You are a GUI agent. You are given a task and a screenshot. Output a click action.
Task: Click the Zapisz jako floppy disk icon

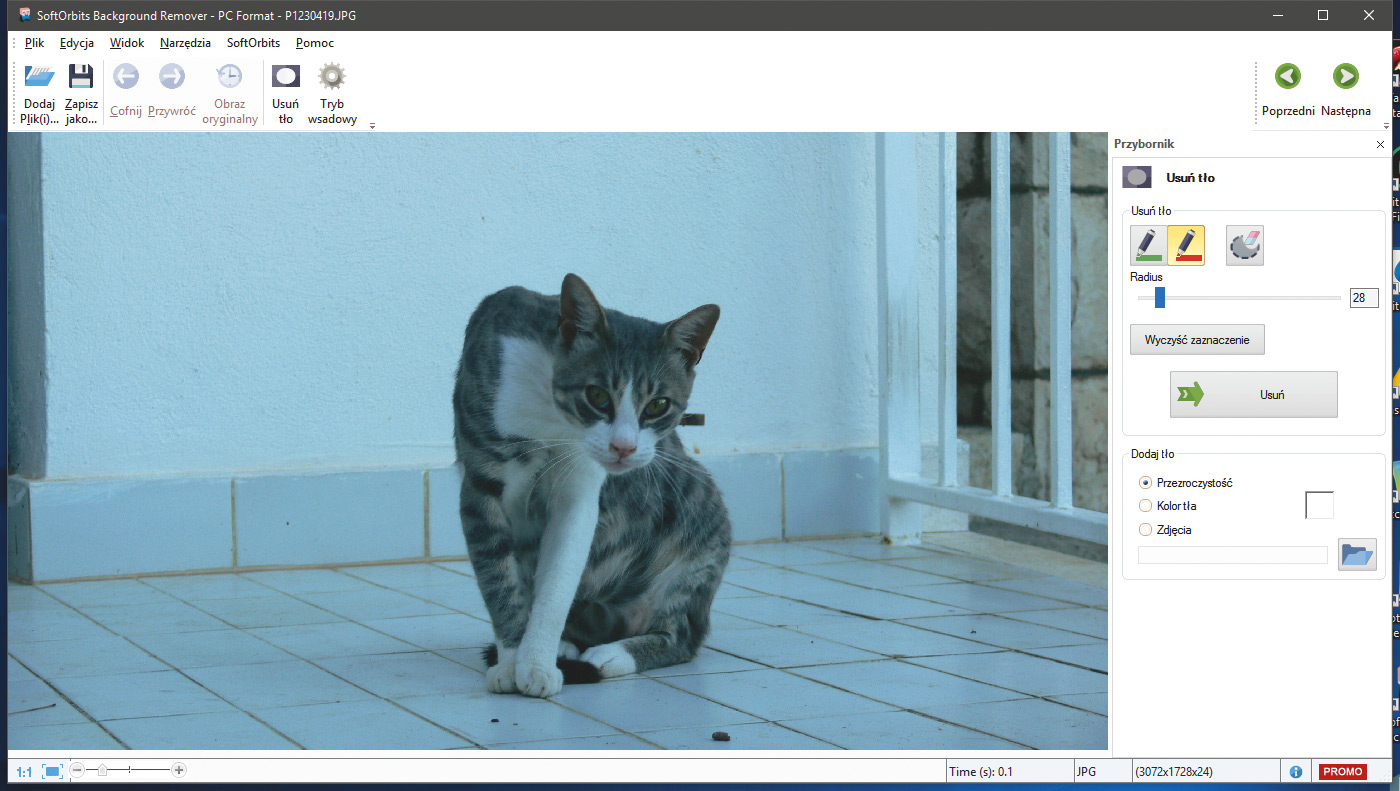click(81, 77)
